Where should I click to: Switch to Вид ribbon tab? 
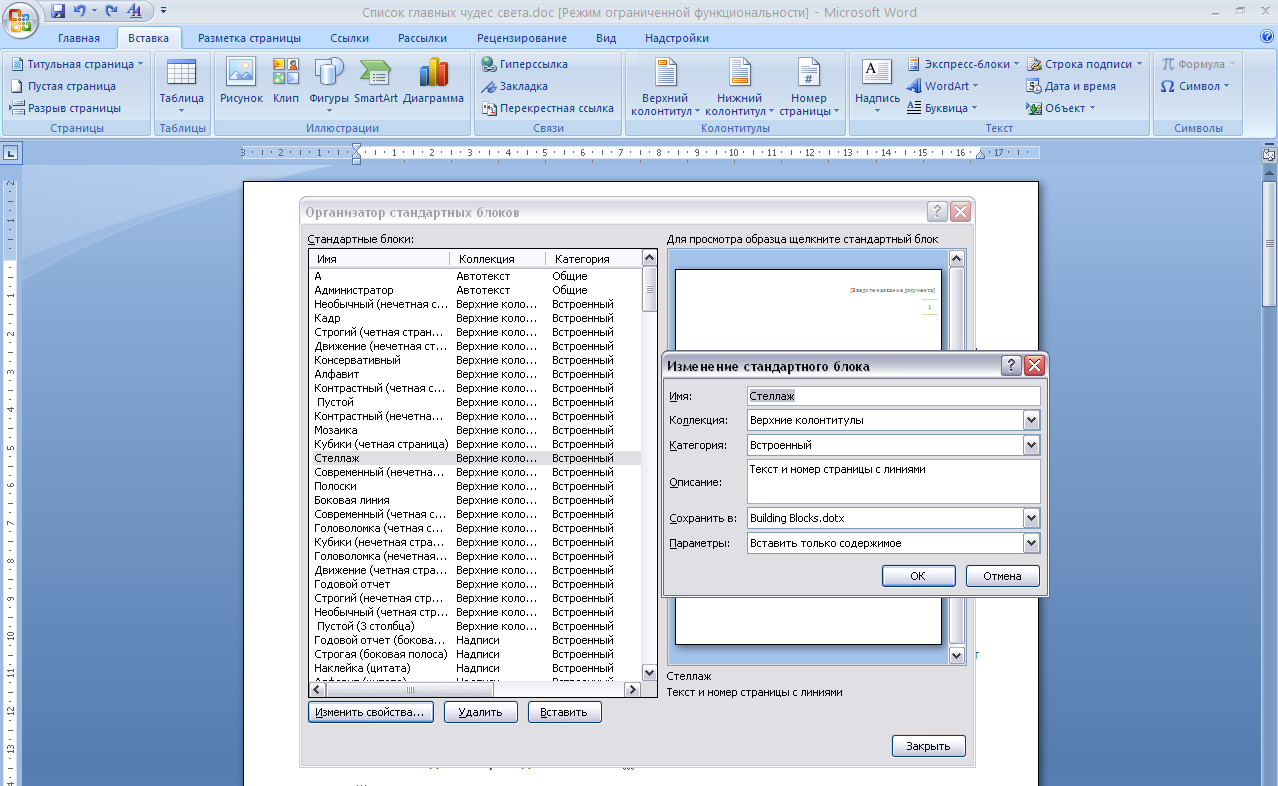pyautogui.click(x=606, y=38)
